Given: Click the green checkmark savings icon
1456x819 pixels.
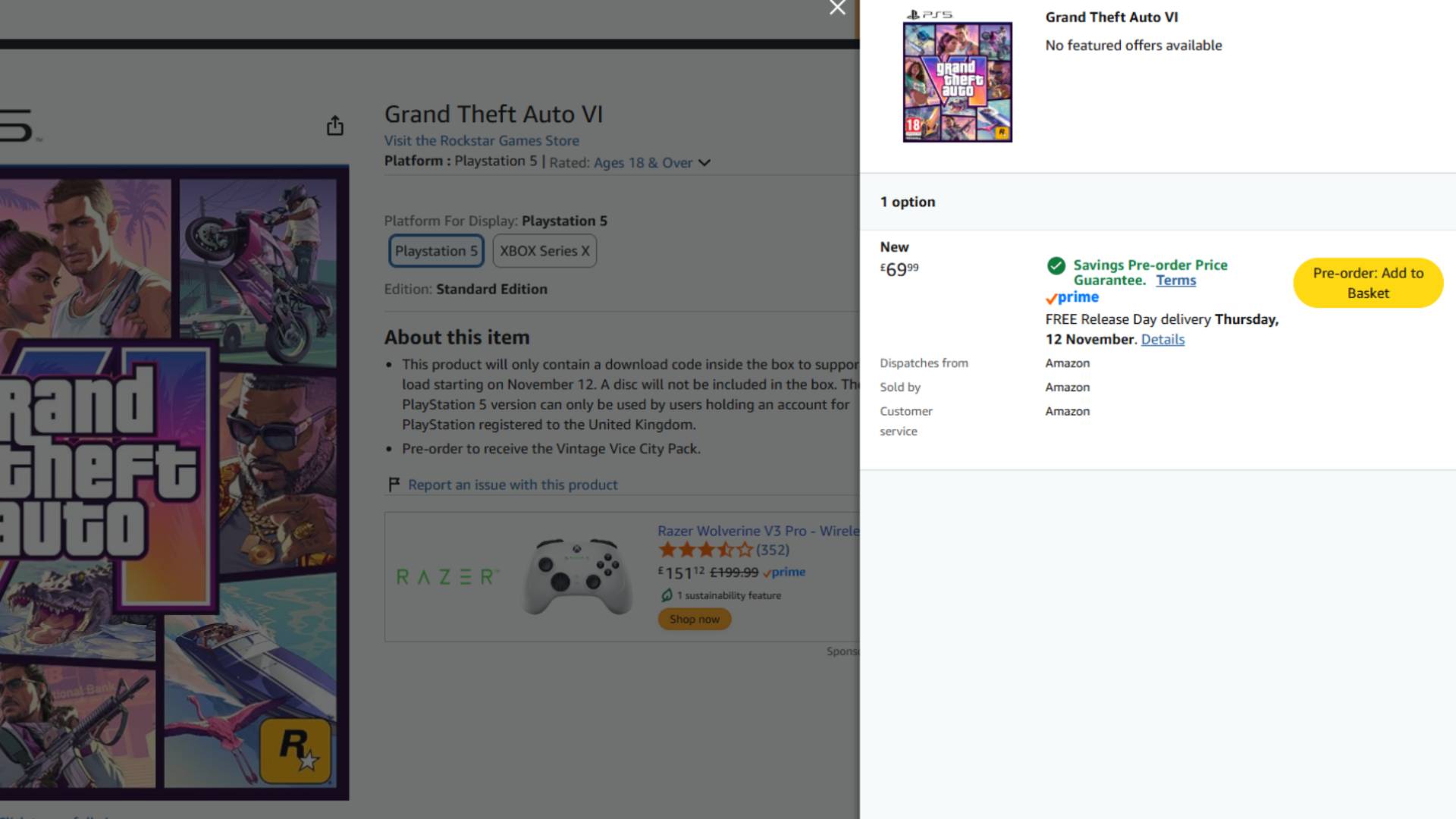Looking at the screenshot, I should click(x=1056, y=265).
